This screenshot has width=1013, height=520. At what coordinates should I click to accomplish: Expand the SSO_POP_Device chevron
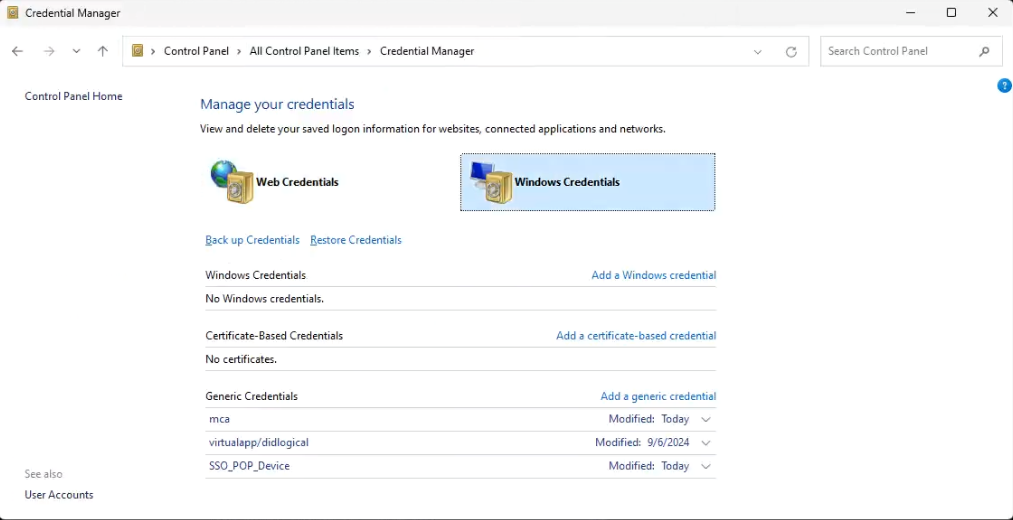tap(705, 466)
